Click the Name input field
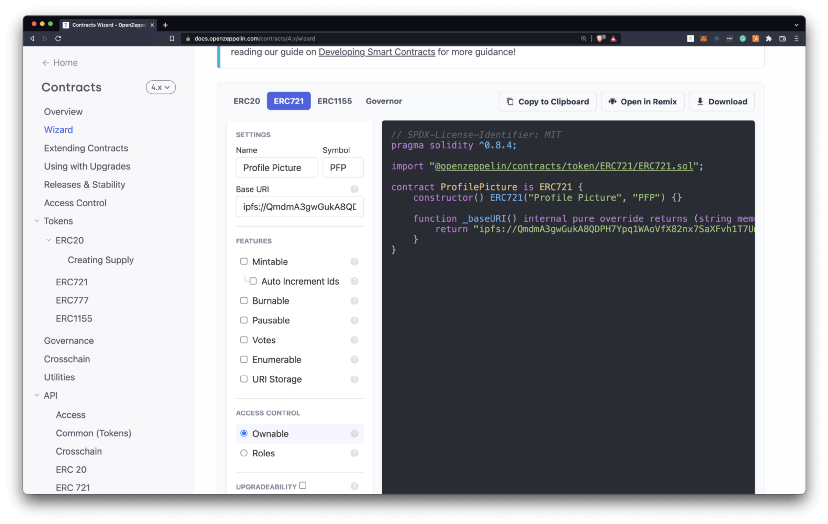The width and height of the screenshot is (828, 524). (x=276, y=168)
